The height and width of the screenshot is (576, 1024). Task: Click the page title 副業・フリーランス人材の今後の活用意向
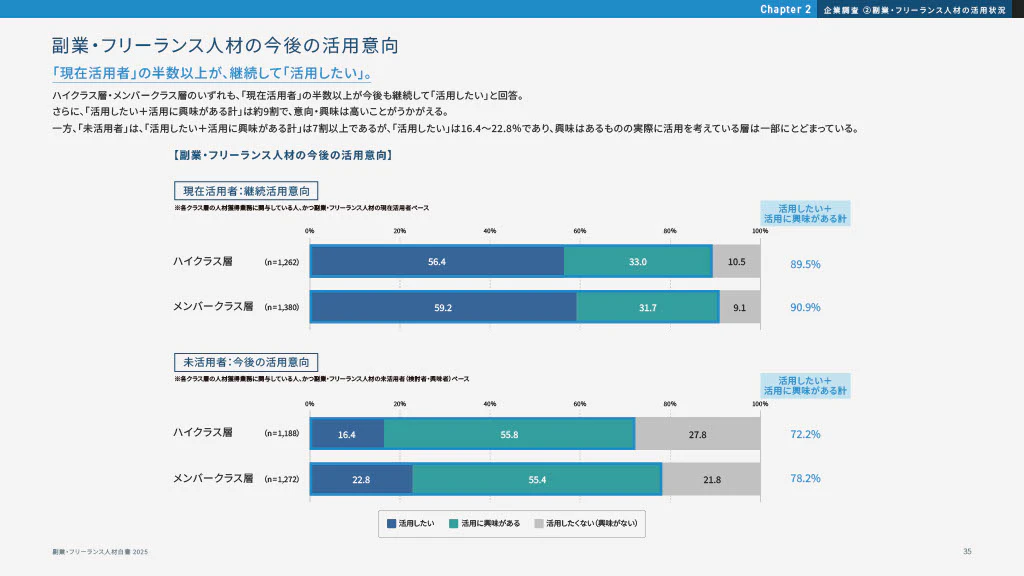225,45
